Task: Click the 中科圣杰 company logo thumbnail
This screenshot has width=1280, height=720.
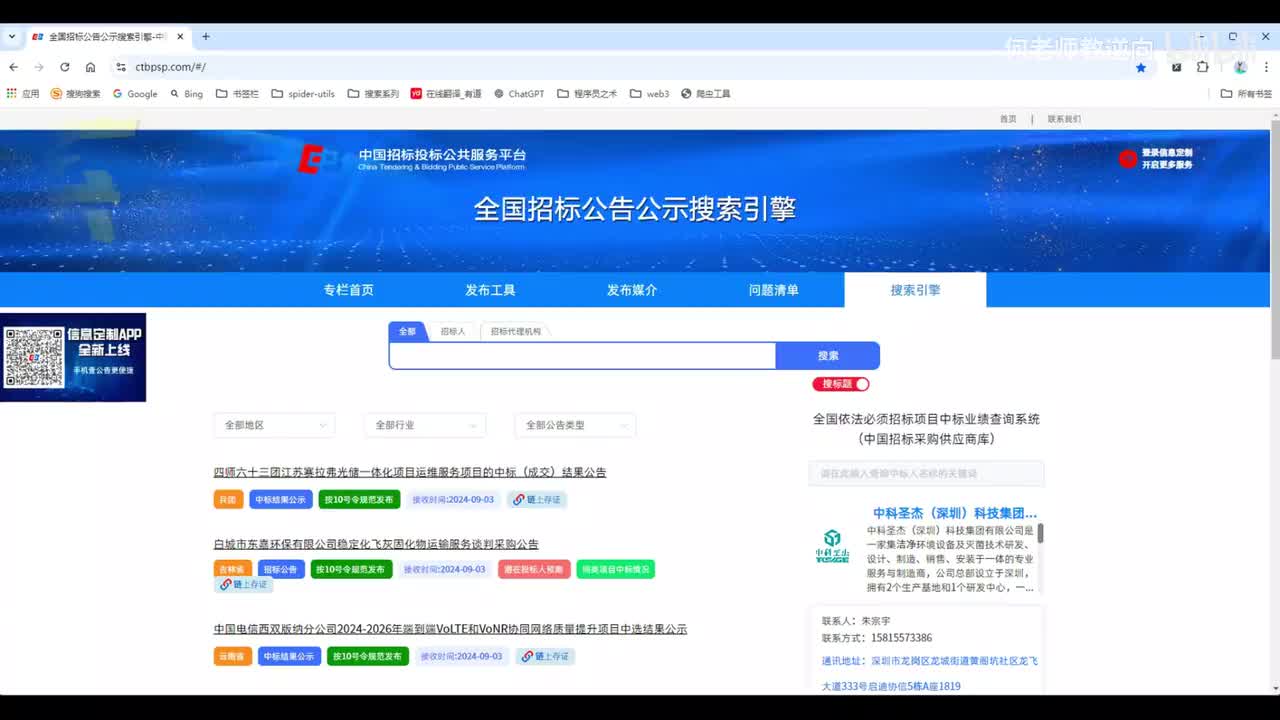Action: (832, 546)
